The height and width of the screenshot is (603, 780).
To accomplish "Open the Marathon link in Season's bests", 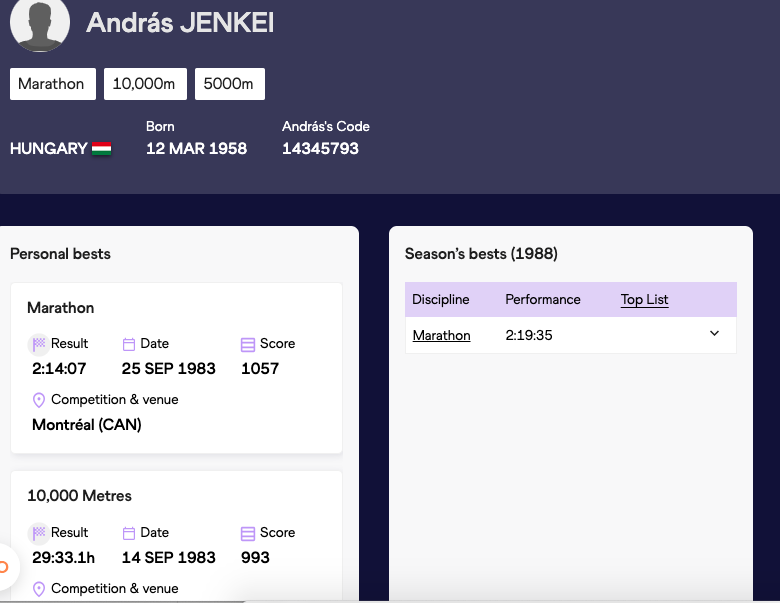I will click(x=441, y=336).
